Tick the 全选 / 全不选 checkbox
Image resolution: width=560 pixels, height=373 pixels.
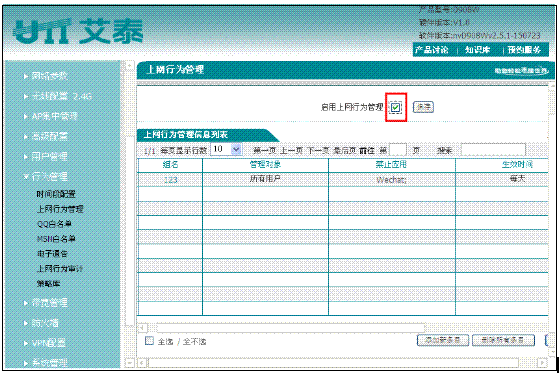pyautogui.click(x=149, y=341)
